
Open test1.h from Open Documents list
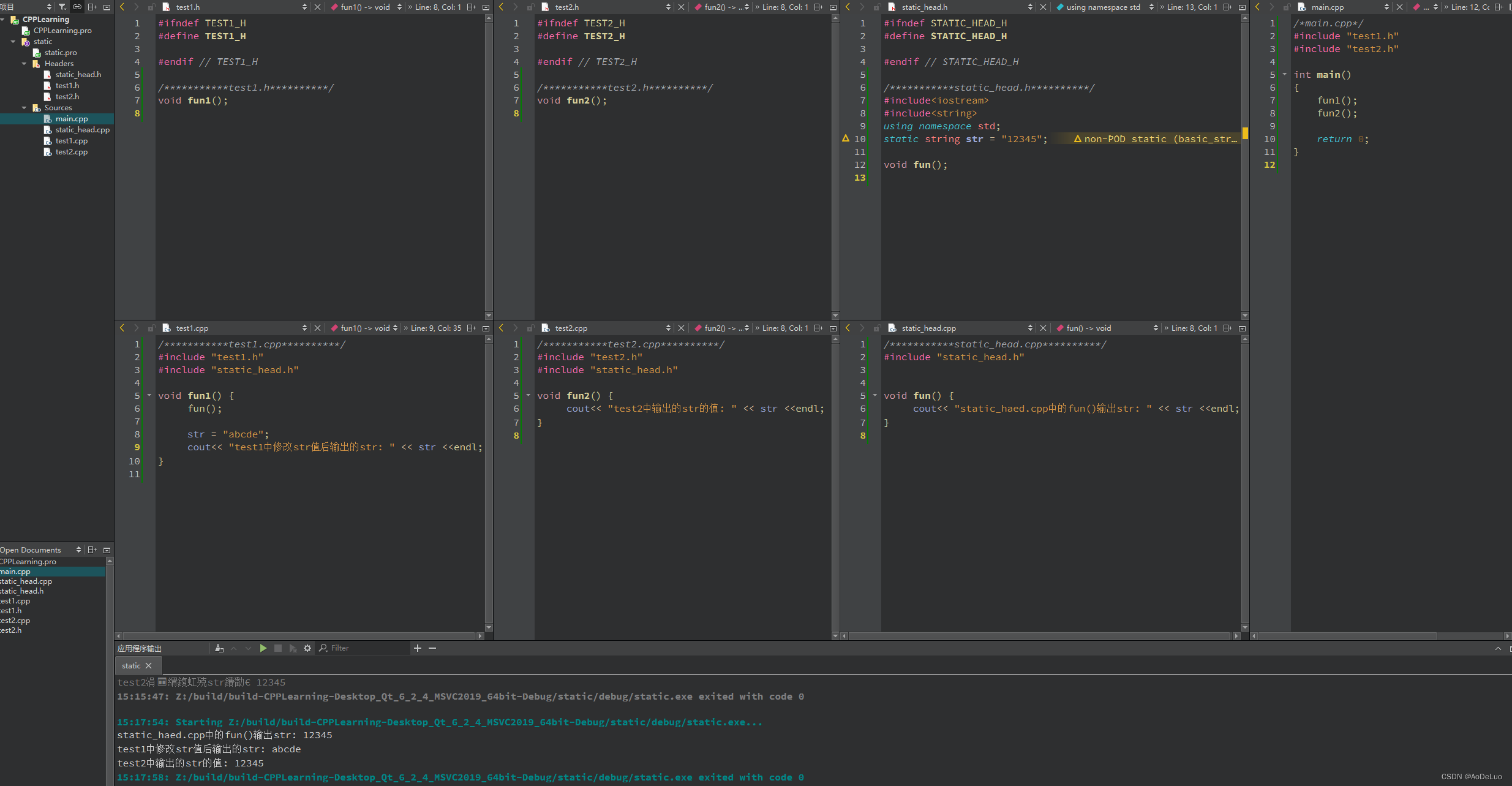[x=11, y=611]
